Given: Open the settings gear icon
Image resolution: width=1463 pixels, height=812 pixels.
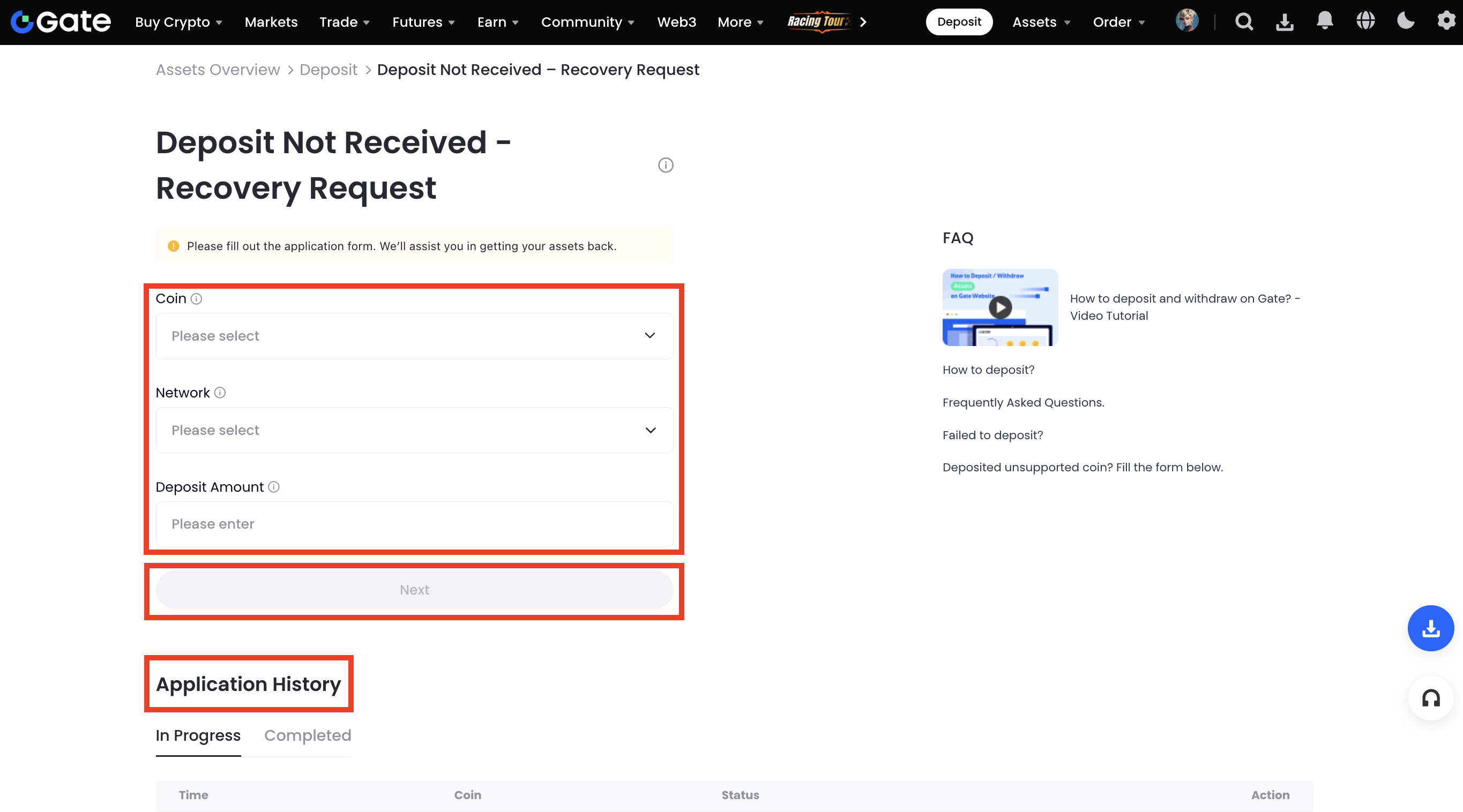Looking at the screenshot, I should click(1446, 21).
